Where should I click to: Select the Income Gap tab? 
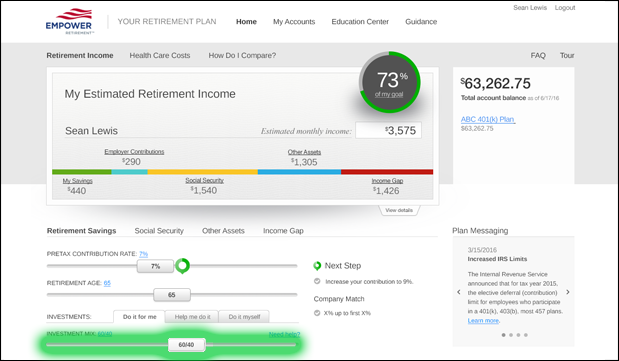pos(283,231)
